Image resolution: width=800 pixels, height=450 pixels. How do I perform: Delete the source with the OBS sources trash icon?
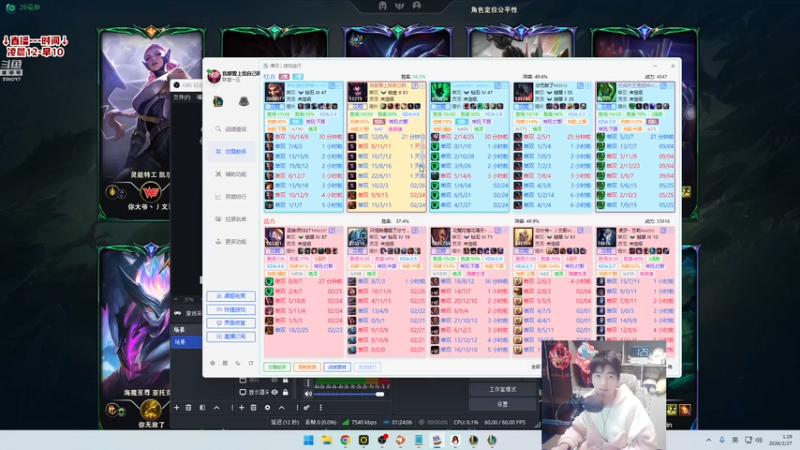tap(254, 408)
